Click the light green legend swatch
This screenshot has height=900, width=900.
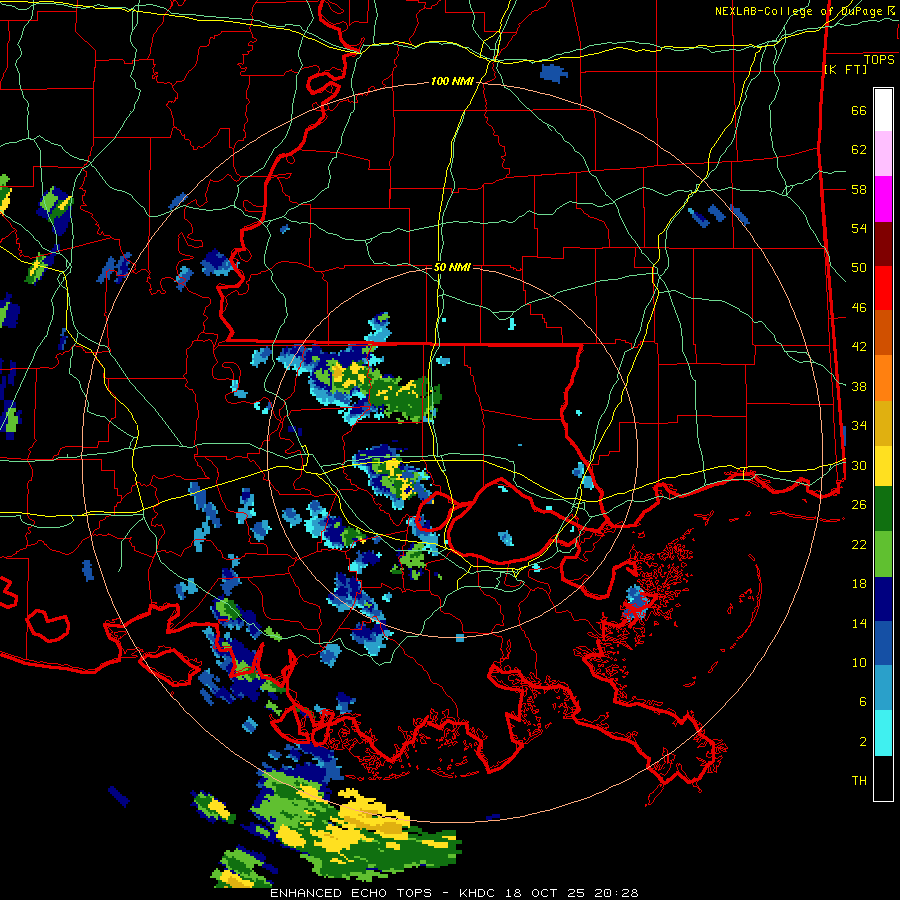(883, 554)
